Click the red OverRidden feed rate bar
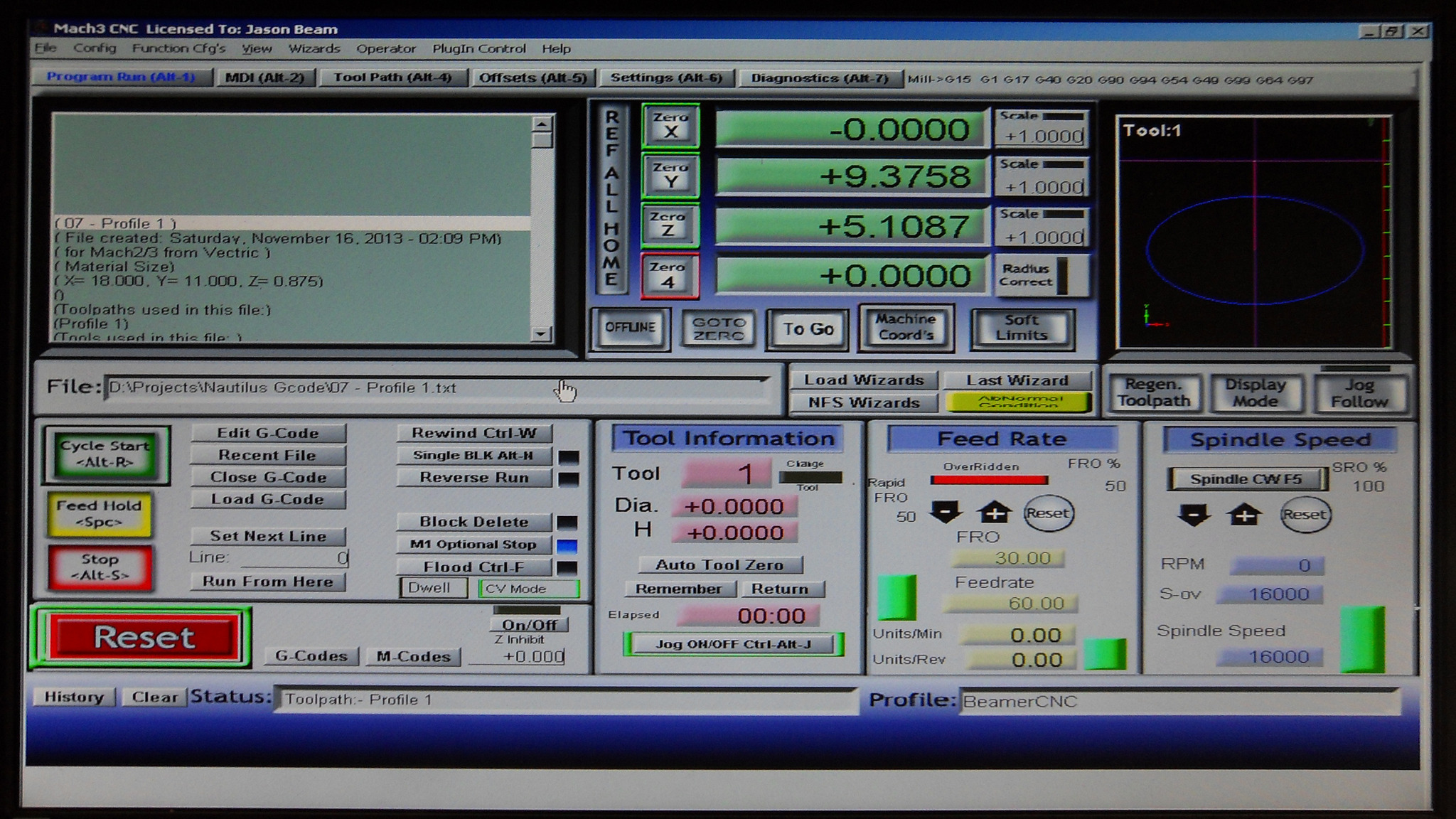Screen dimensions: 1456x819 (x=989, y=480)
